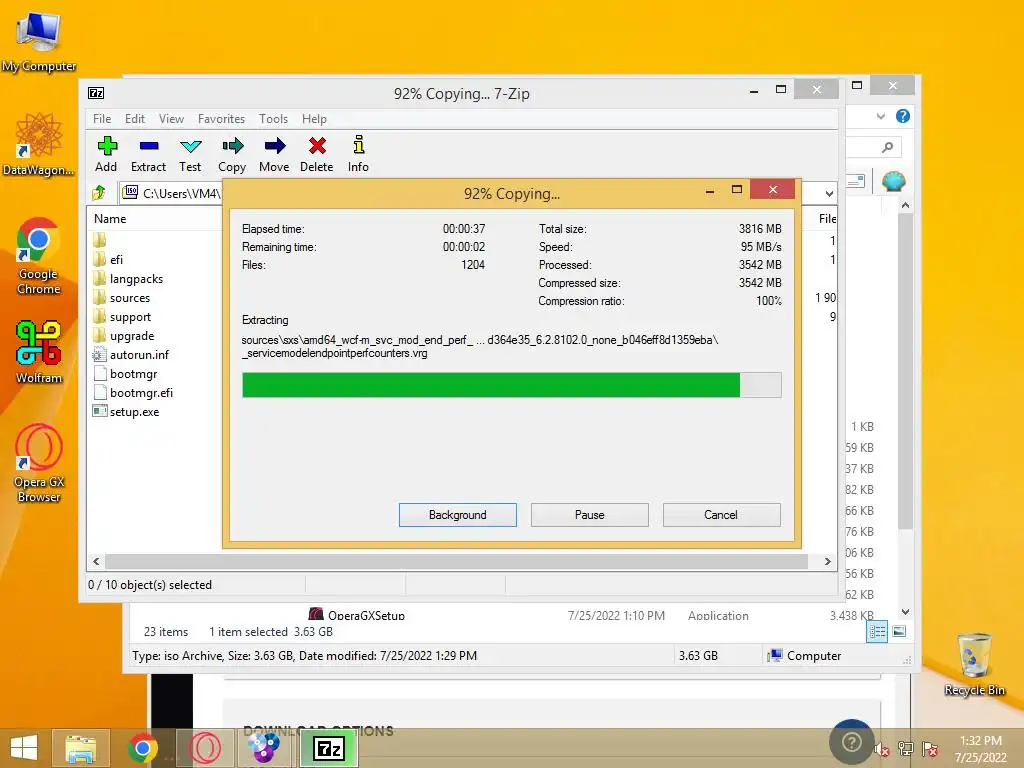Open the Edit menu

pyautogui.click(x=135, y=119)
